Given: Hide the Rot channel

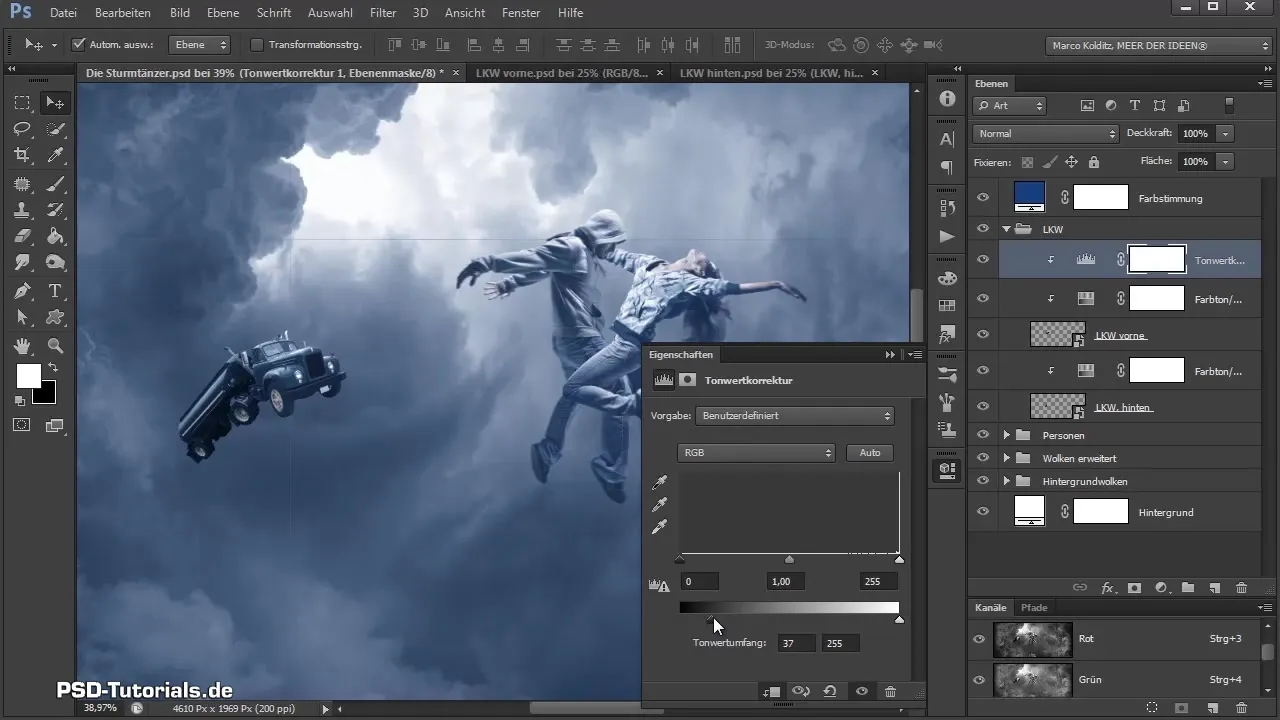Looking at the screenshot, I should pyautogui.click(x=979, y=639).
